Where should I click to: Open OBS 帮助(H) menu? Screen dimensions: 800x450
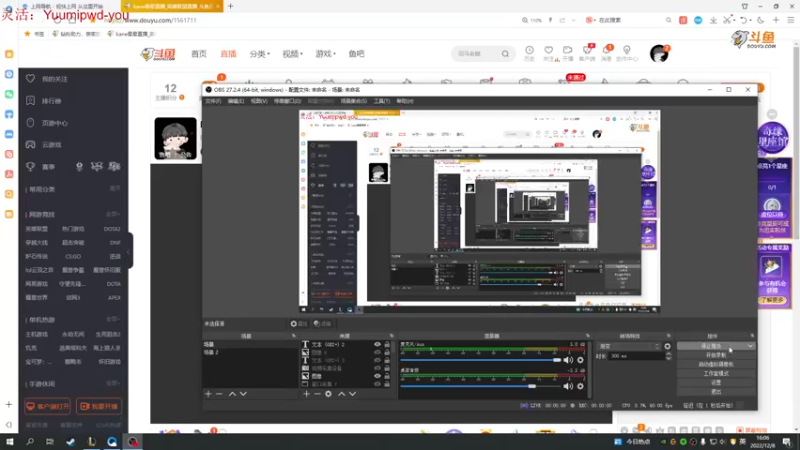(x=405, y=101)
